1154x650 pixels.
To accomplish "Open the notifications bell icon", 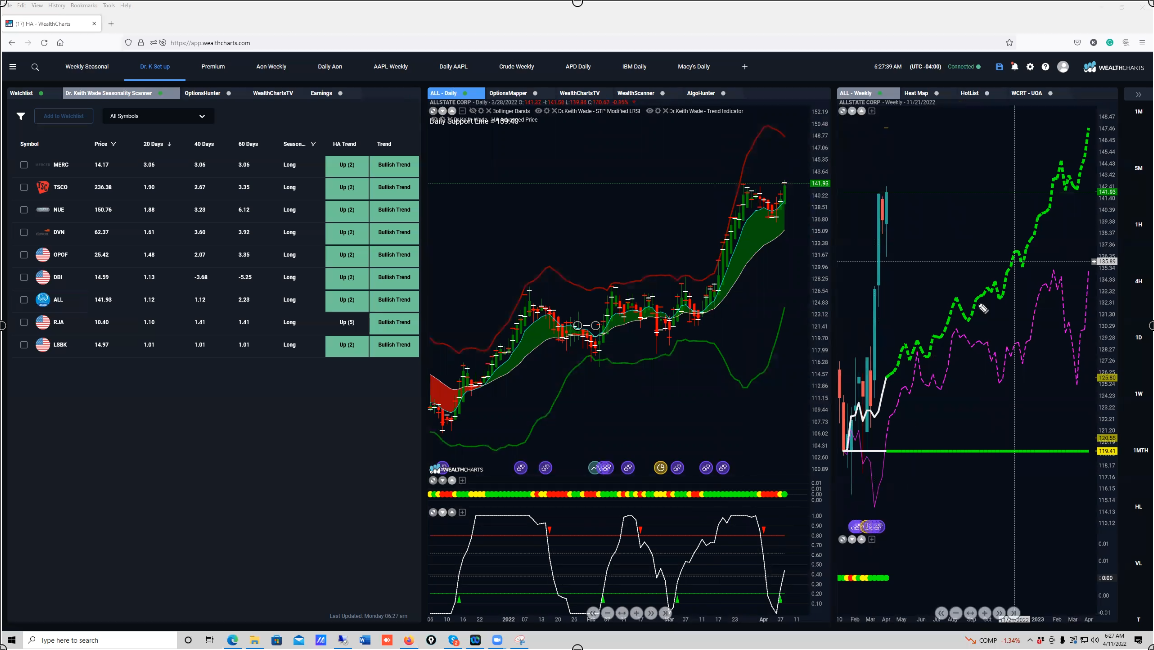I will pyautogui.click(x=1014, y=66).
